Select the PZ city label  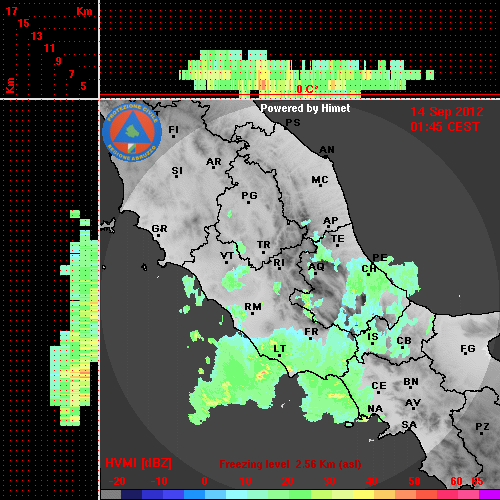coord(482,427)
